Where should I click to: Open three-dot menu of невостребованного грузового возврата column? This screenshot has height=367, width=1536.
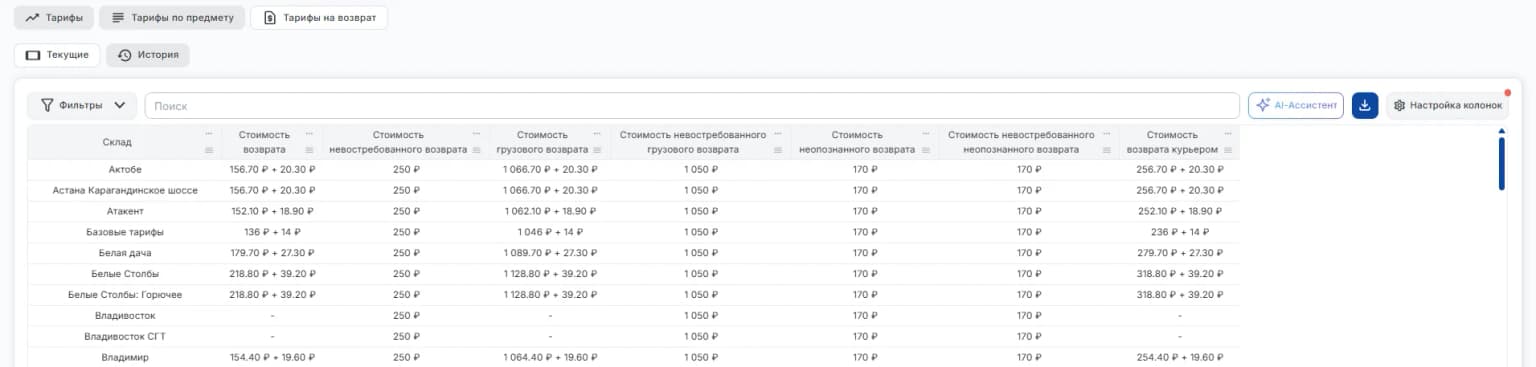pos(778,133)
